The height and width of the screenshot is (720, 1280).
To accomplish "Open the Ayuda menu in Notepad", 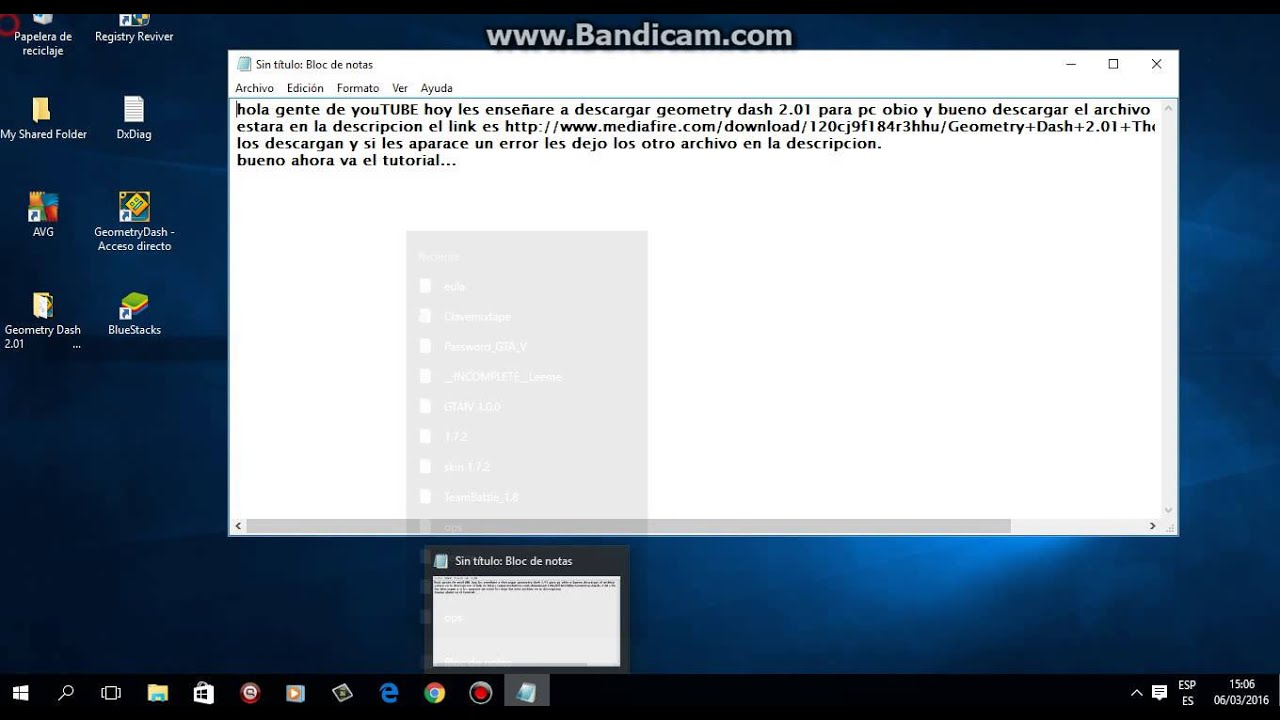I will point(436,88).
